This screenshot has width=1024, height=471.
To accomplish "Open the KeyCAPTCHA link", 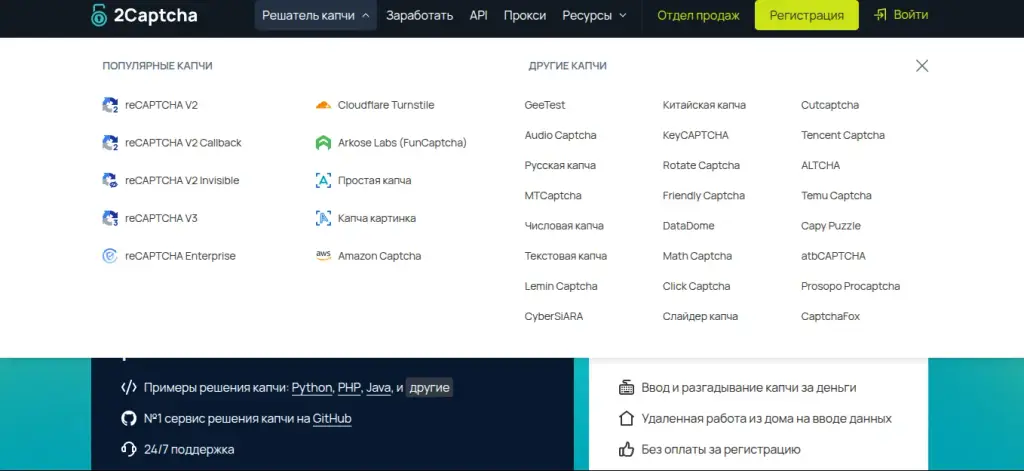I will click(696, 135).
